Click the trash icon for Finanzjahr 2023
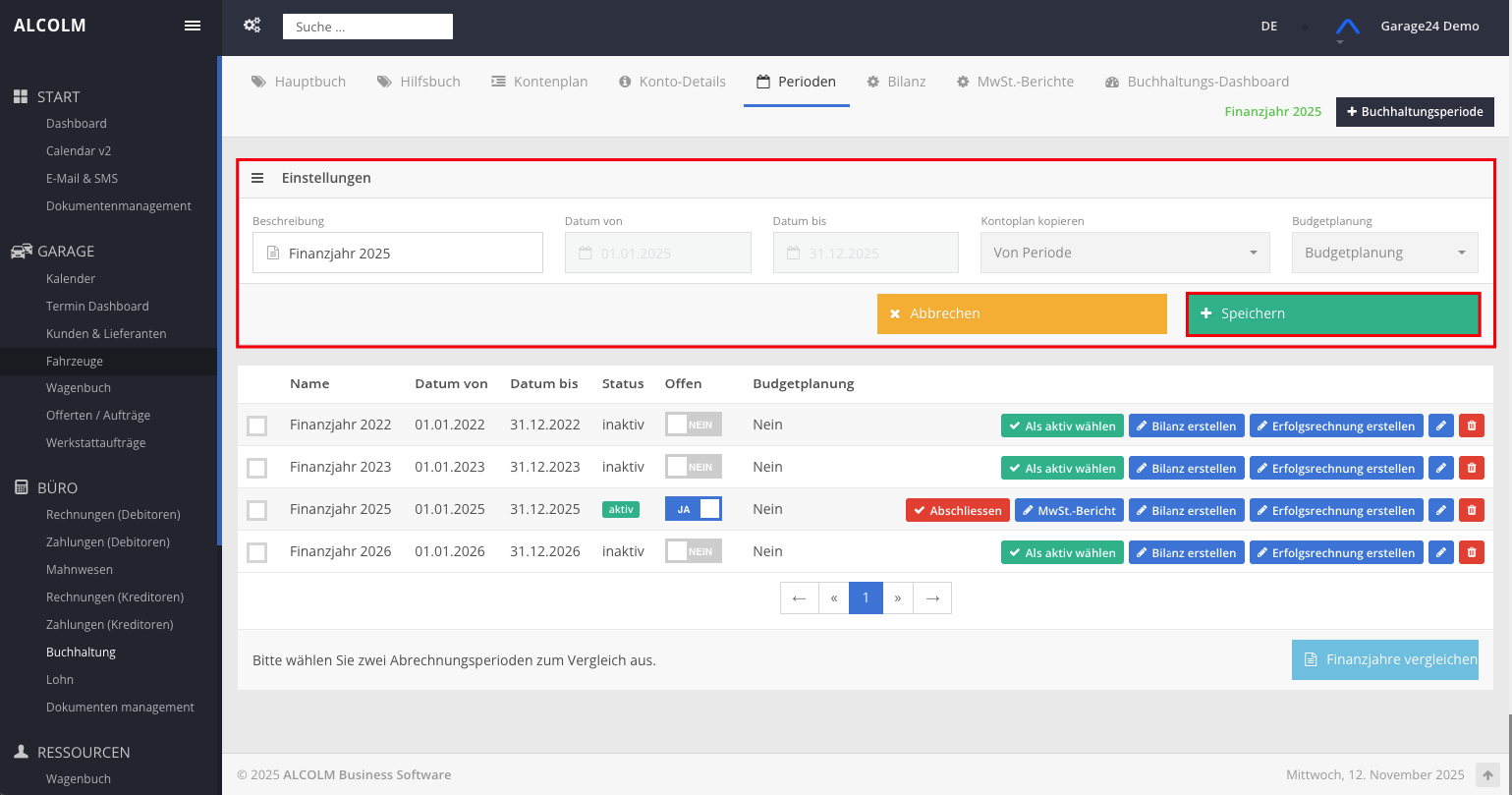Image resolution: width=1512 pixels, height=795 pixels. (x=1471, y=468)
